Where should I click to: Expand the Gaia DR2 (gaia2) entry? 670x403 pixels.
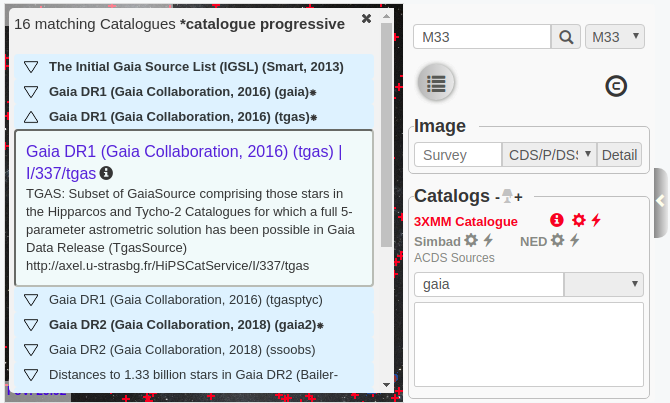point(31,325)
